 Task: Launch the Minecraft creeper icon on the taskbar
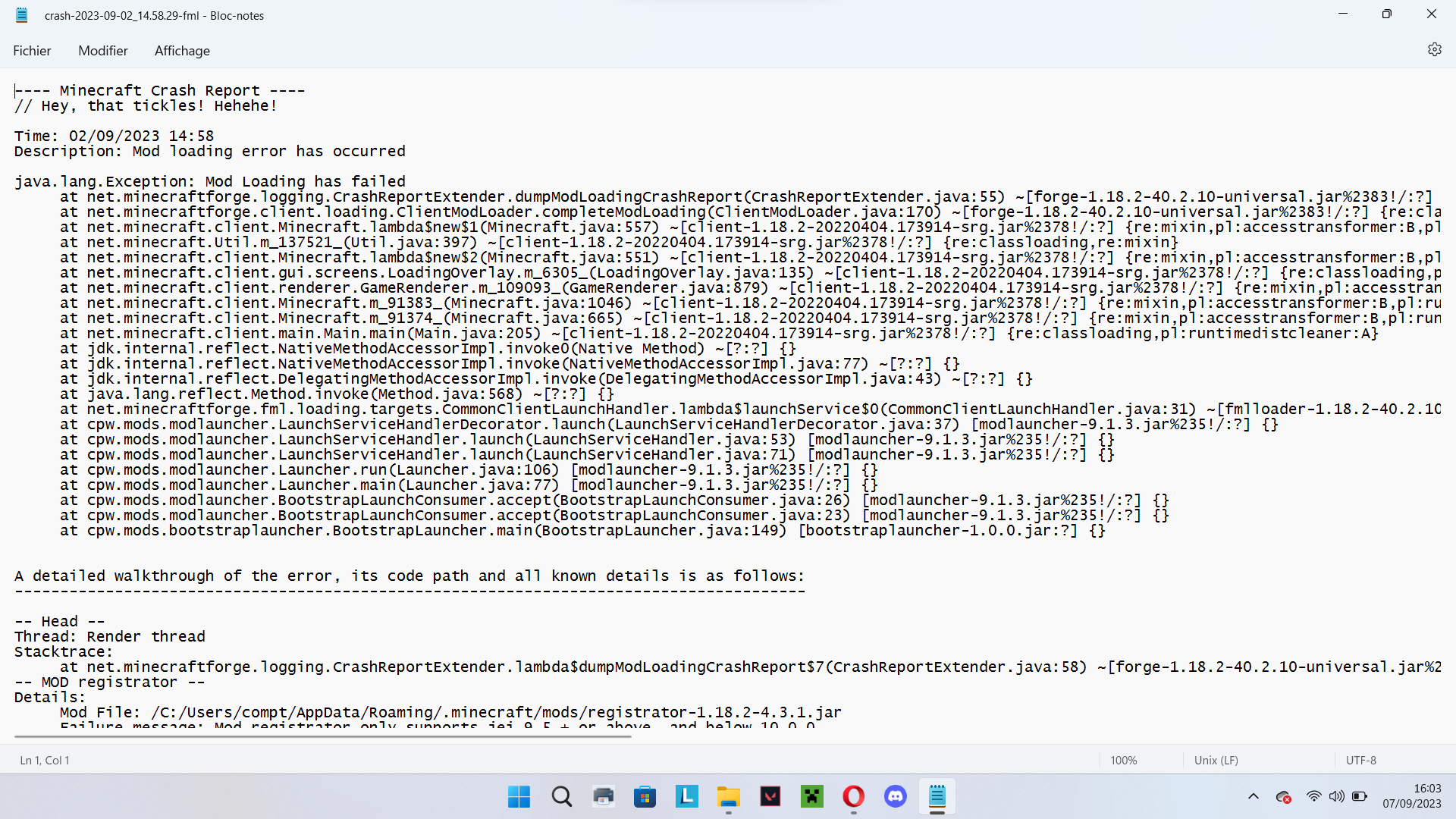pos(812,796)
